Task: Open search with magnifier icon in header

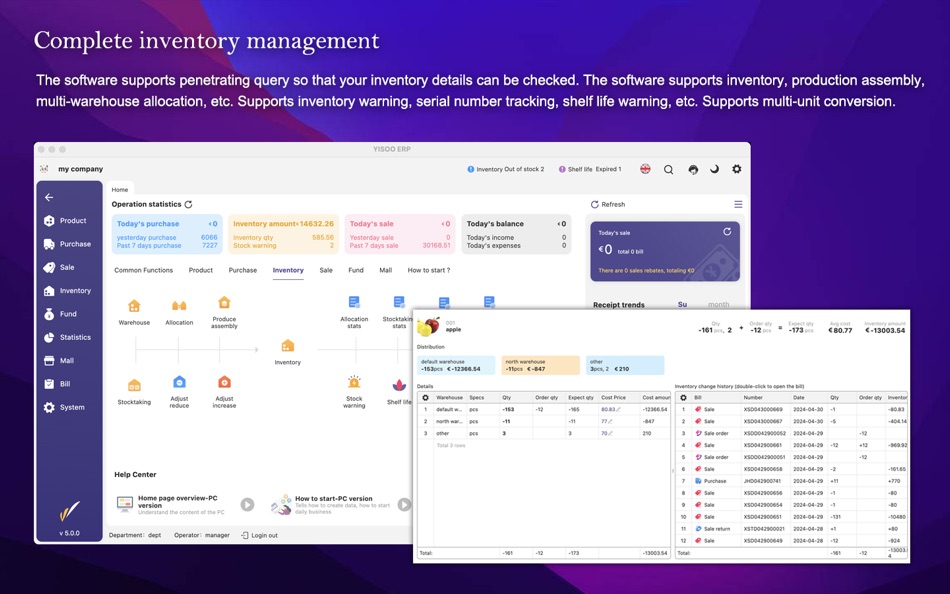Action: (x=668, y=169)
